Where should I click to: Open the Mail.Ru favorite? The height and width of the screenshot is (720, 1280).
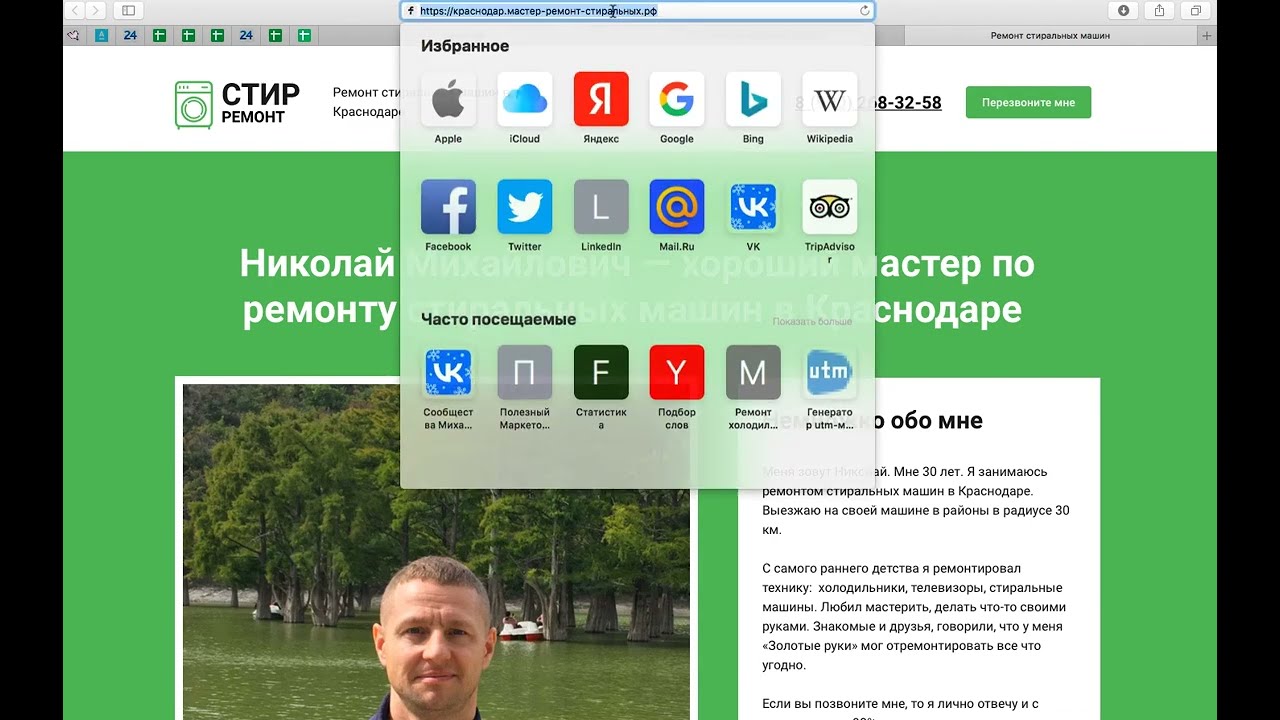677,207
